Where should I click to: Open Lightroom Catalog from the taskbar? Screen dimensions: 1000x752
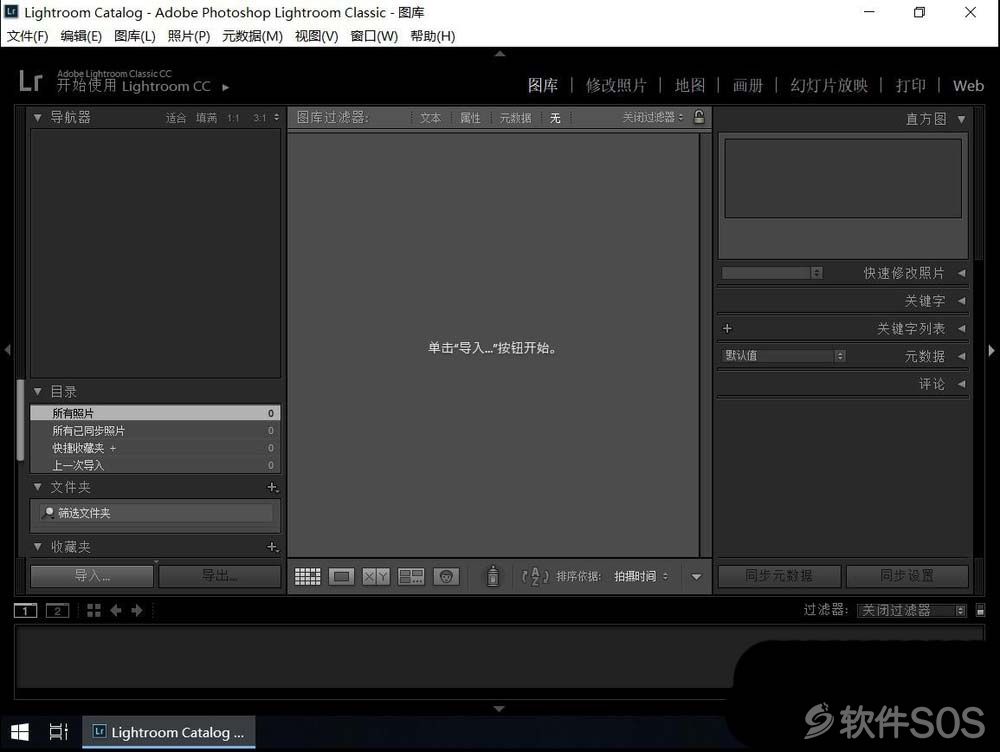(x=169, y=732)
